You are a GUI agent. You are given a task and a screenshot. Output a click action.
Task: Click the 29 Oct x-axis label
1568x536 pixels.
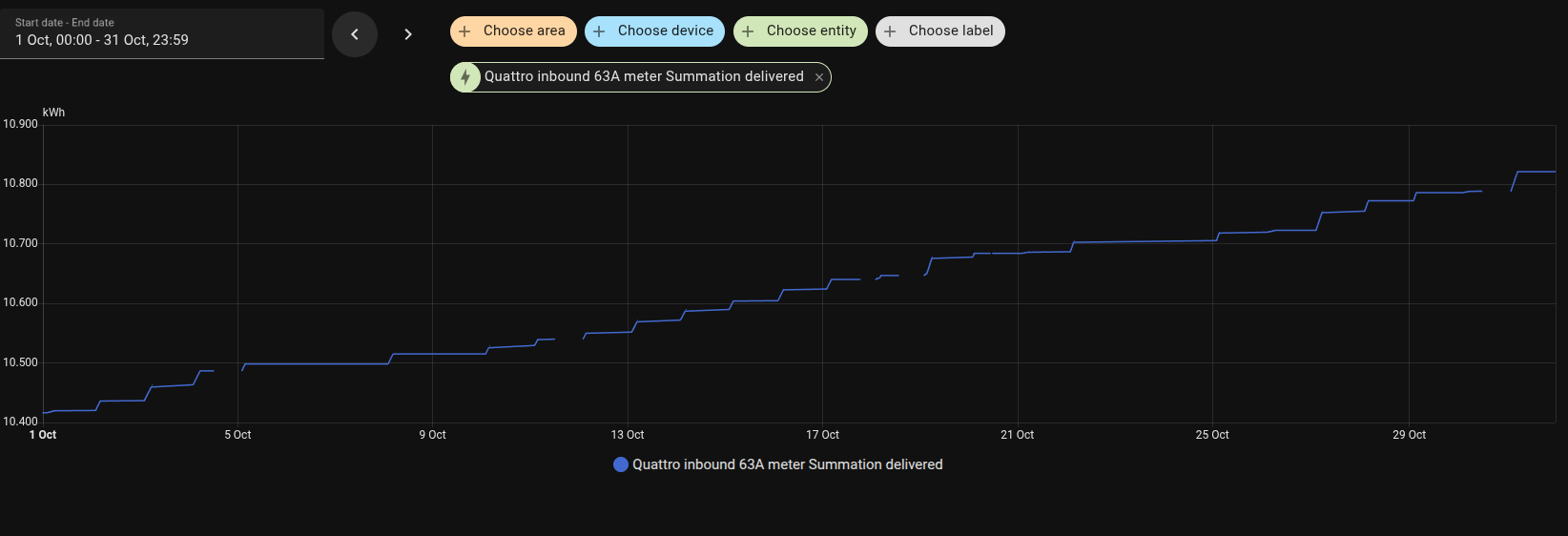[x=1409, y=435]
